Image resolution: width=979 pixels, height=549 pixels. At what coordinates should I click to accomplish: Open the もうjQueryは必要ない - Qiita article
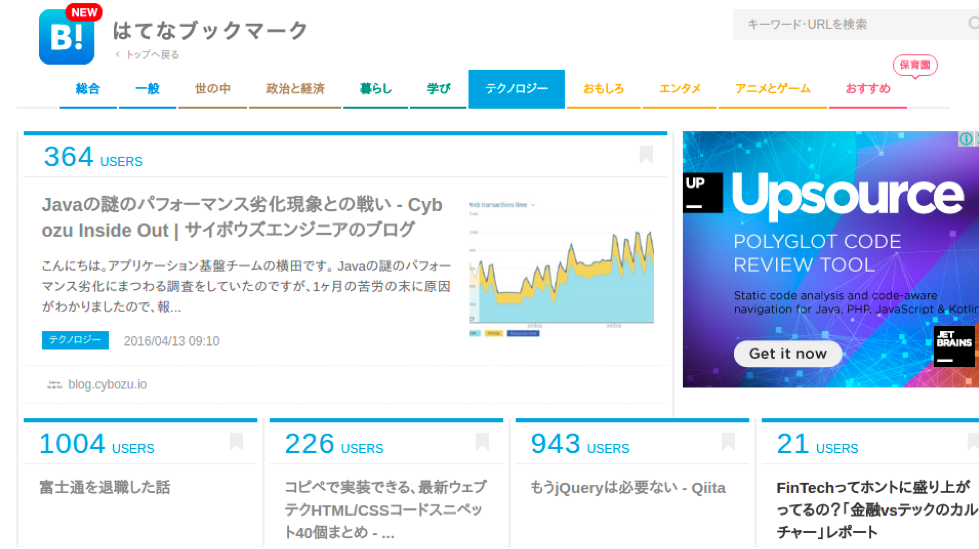tap(628, 488)
